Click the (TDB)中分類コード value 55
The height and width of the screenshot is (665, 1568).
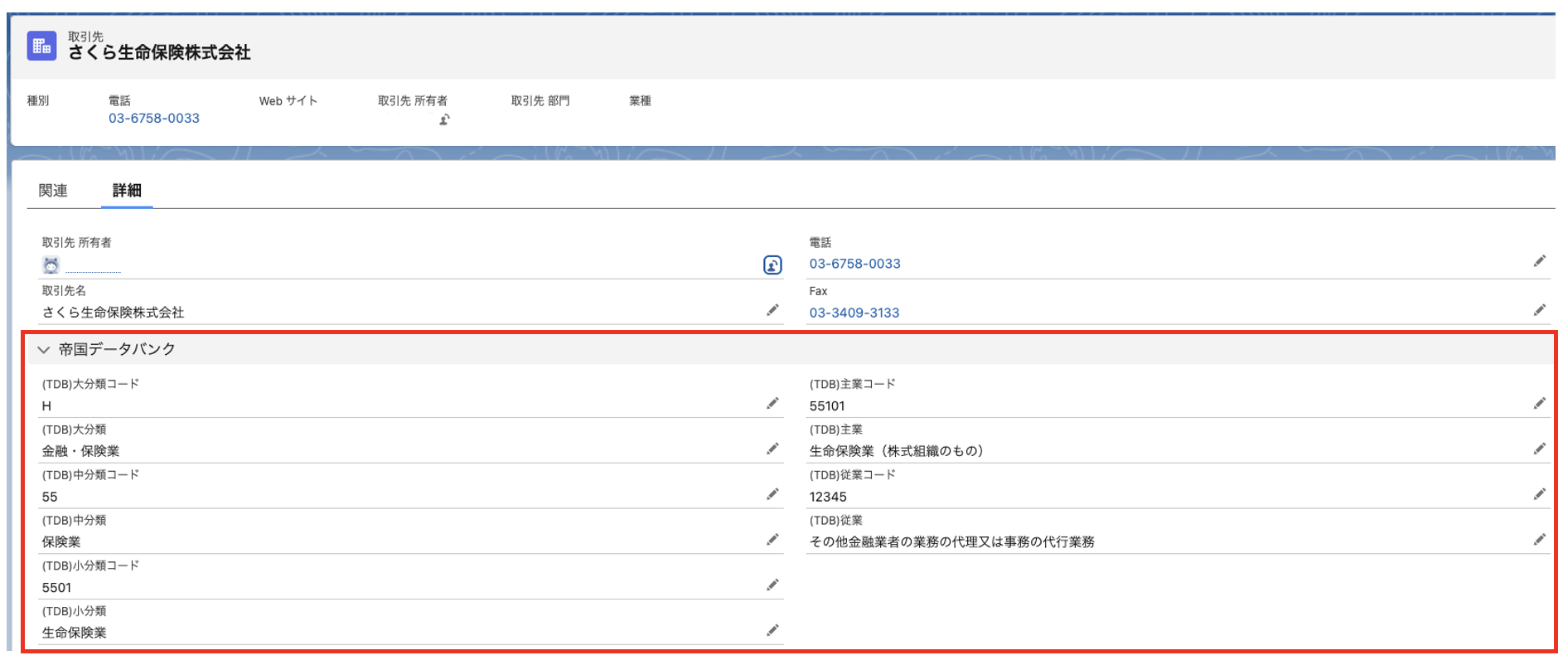click(x=50, y=497)
